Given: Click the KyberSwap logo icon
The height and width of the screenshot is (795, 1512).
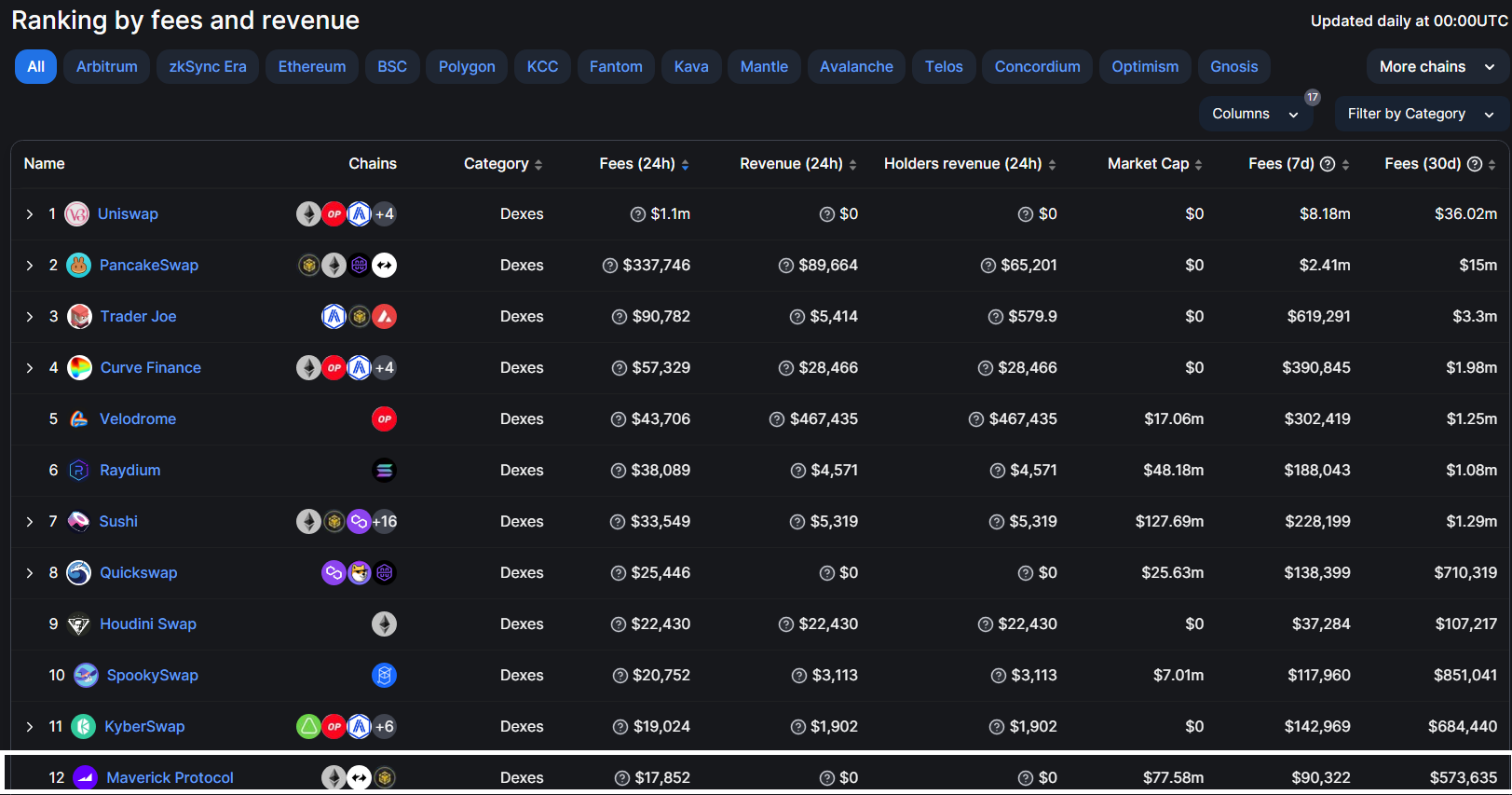Looking at the screenshot, I should pos(84,727).
